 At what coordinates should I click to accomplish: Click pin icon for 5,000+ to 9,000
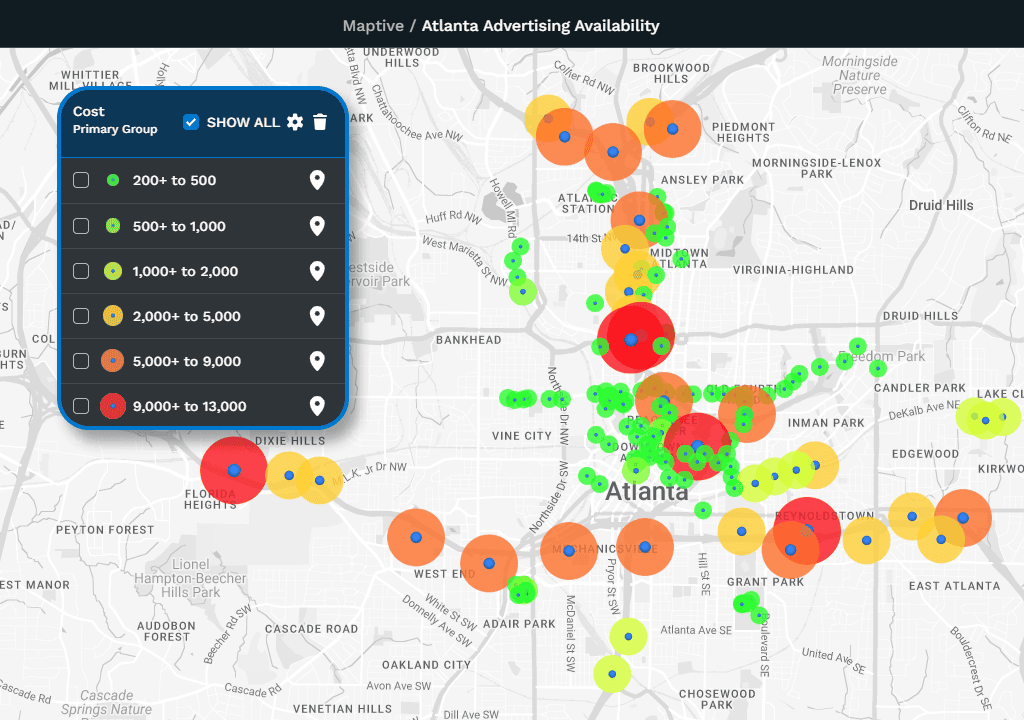tap(317, 361)
